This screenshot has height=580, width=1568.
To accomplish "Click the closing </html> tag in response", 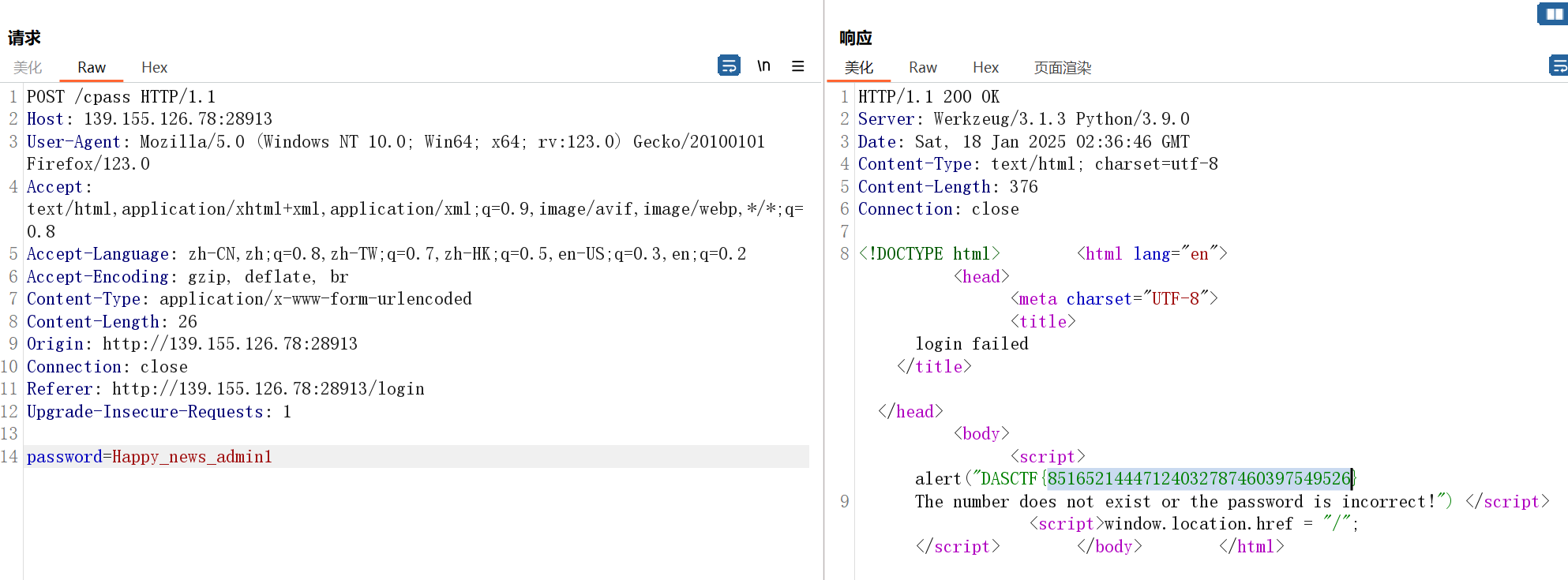I will (x=1251, y=547).
